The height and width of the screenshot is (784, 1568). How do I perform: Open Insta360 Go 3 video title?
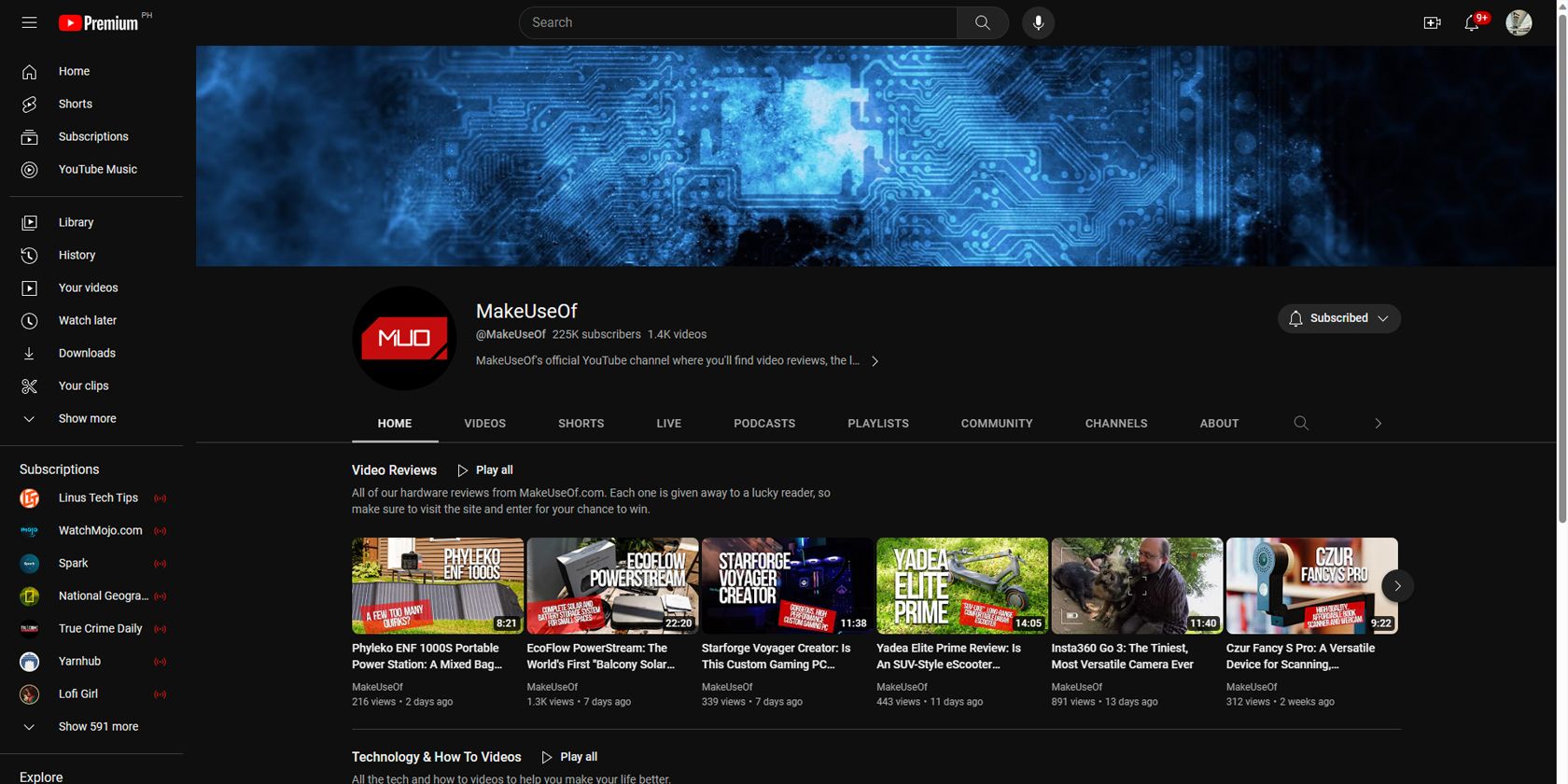click(x=1122, y=656)
